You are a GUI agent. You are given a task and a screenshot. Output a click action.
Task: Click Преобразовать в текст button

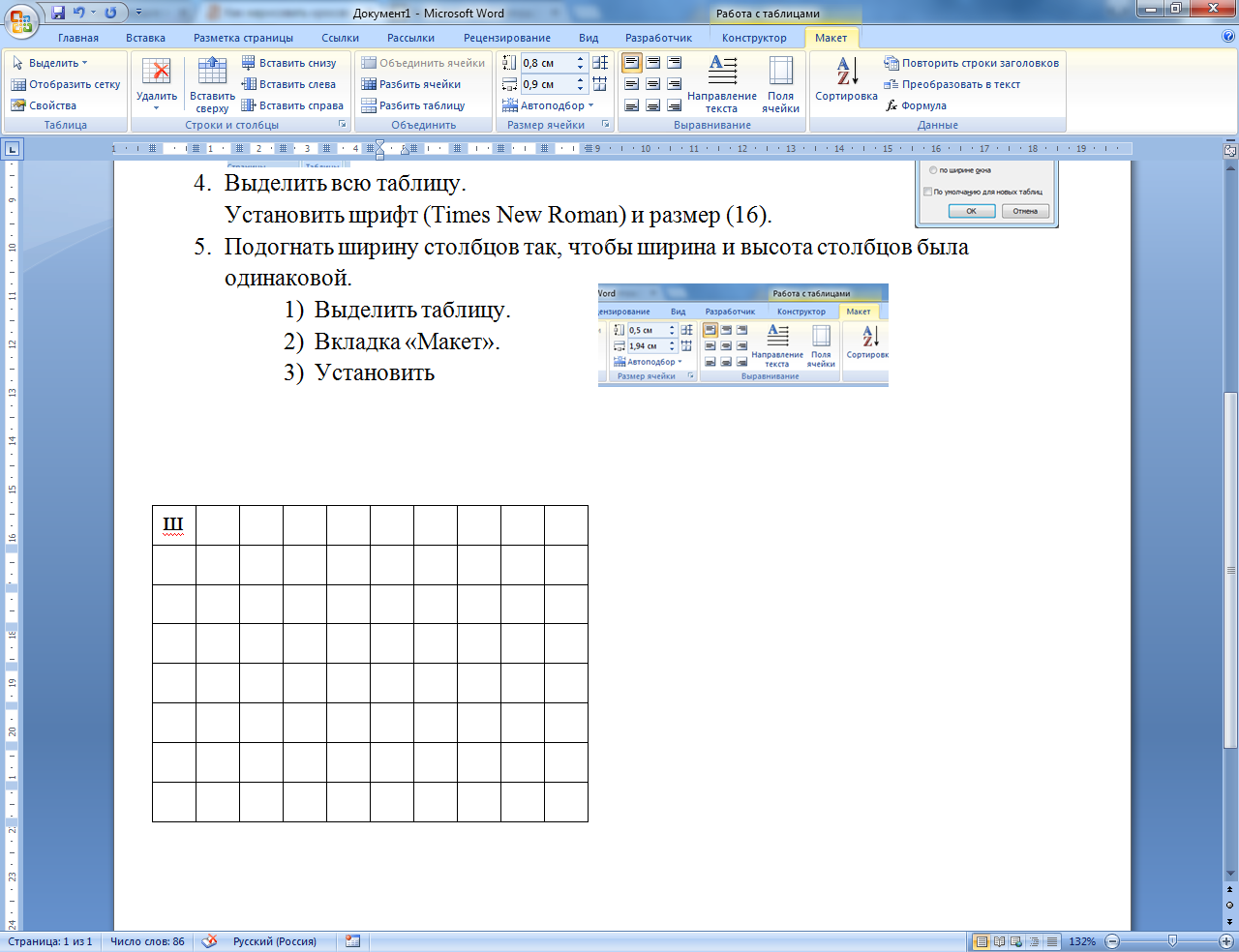(x=952, y=84)
